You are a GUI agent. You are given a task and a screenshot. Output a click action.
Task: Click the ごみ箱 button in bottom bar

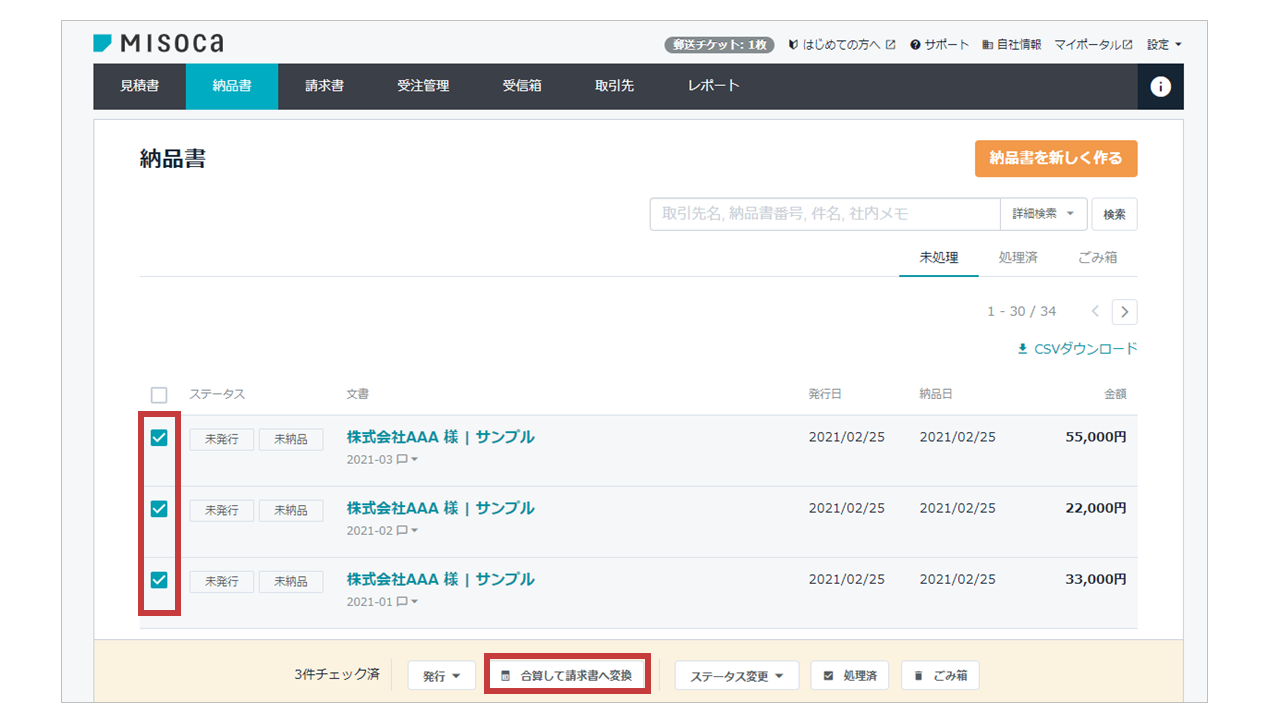point(940,676)
